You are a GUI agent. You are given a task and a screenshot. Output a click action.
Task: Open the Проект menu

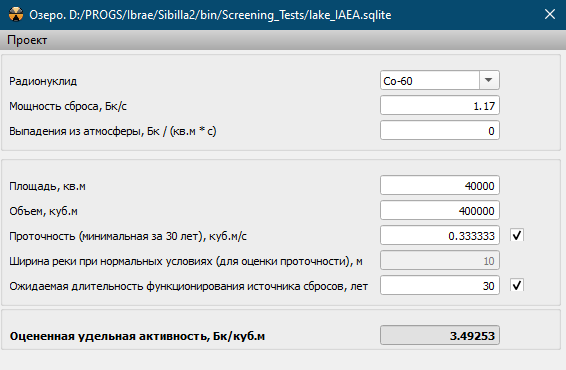[x=27, y=40]
